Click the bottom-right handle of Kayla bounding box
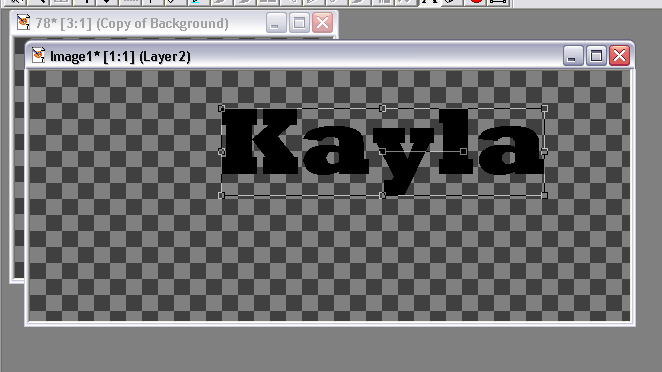The width and height of the screenshot is (662, 372). click(x=545, y=195)
